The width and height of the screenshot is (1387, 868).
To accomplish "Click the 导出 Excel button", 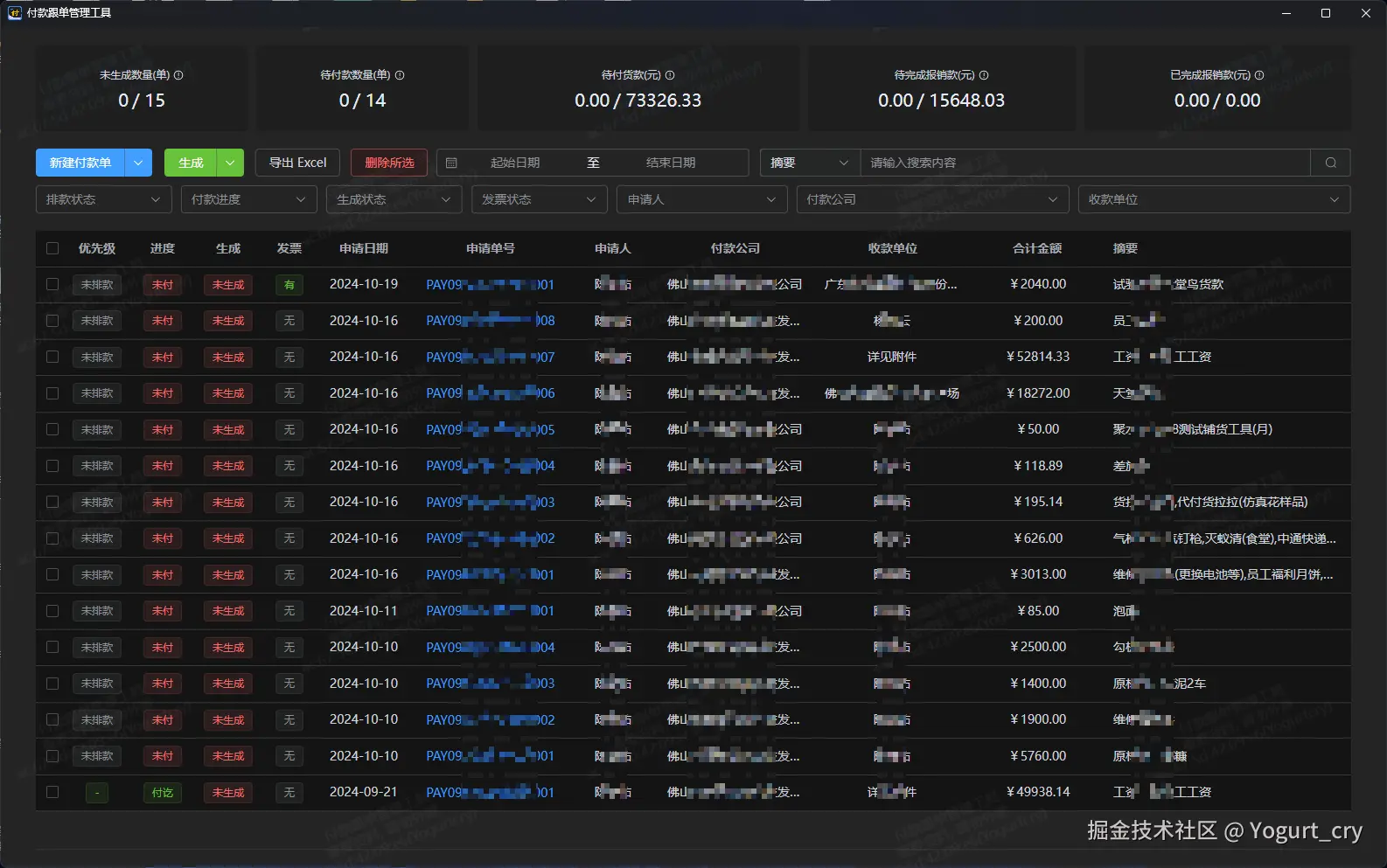I will [297, 163].
